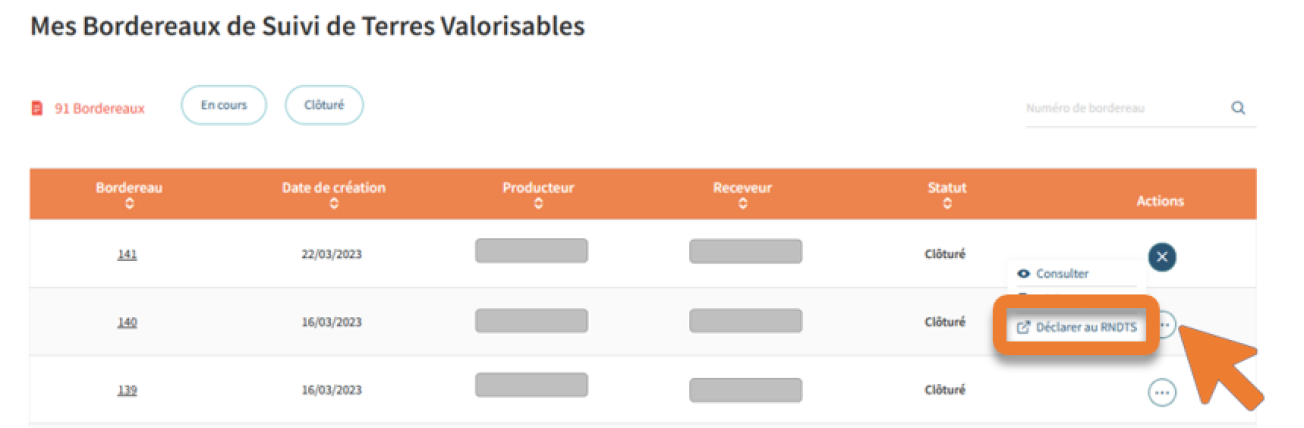Click the search magnifier icon
Screen dimensions: 1304x428
(1238, 108)
